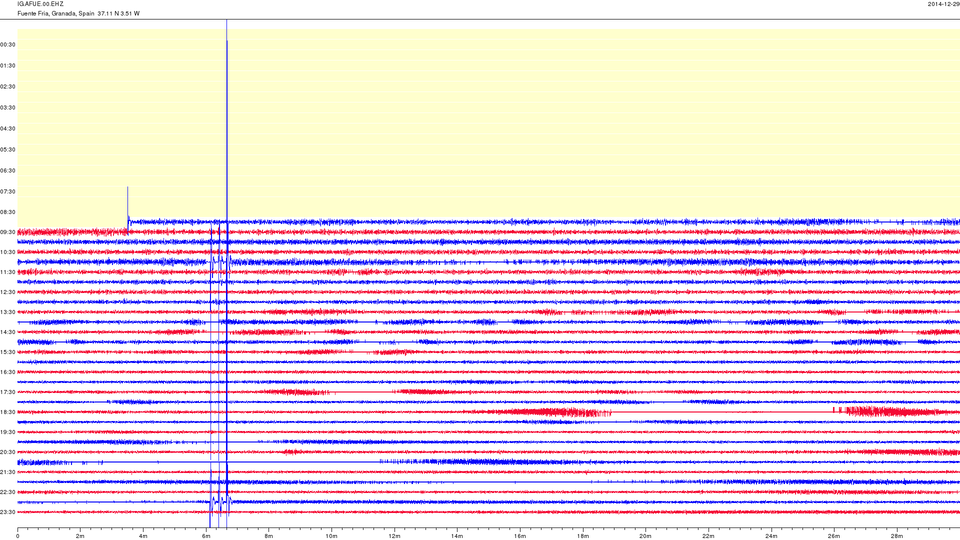This screenshot has width=960, height=540.
Task: Choose the '14m' axis tick label
Action: coord(457,536)
